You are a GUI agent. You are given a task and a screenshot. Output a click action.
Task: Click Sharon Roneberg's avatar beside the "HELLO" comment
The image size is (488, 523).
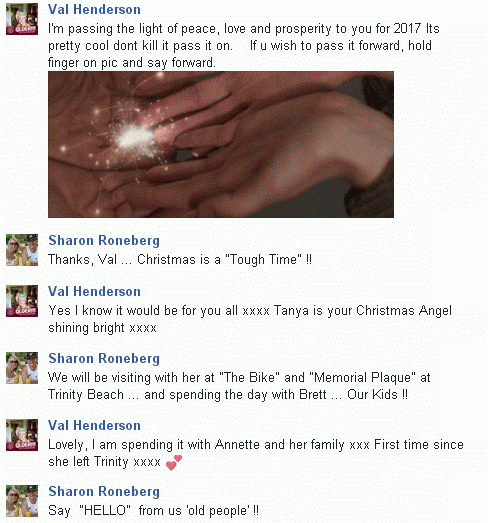point(22,501)
